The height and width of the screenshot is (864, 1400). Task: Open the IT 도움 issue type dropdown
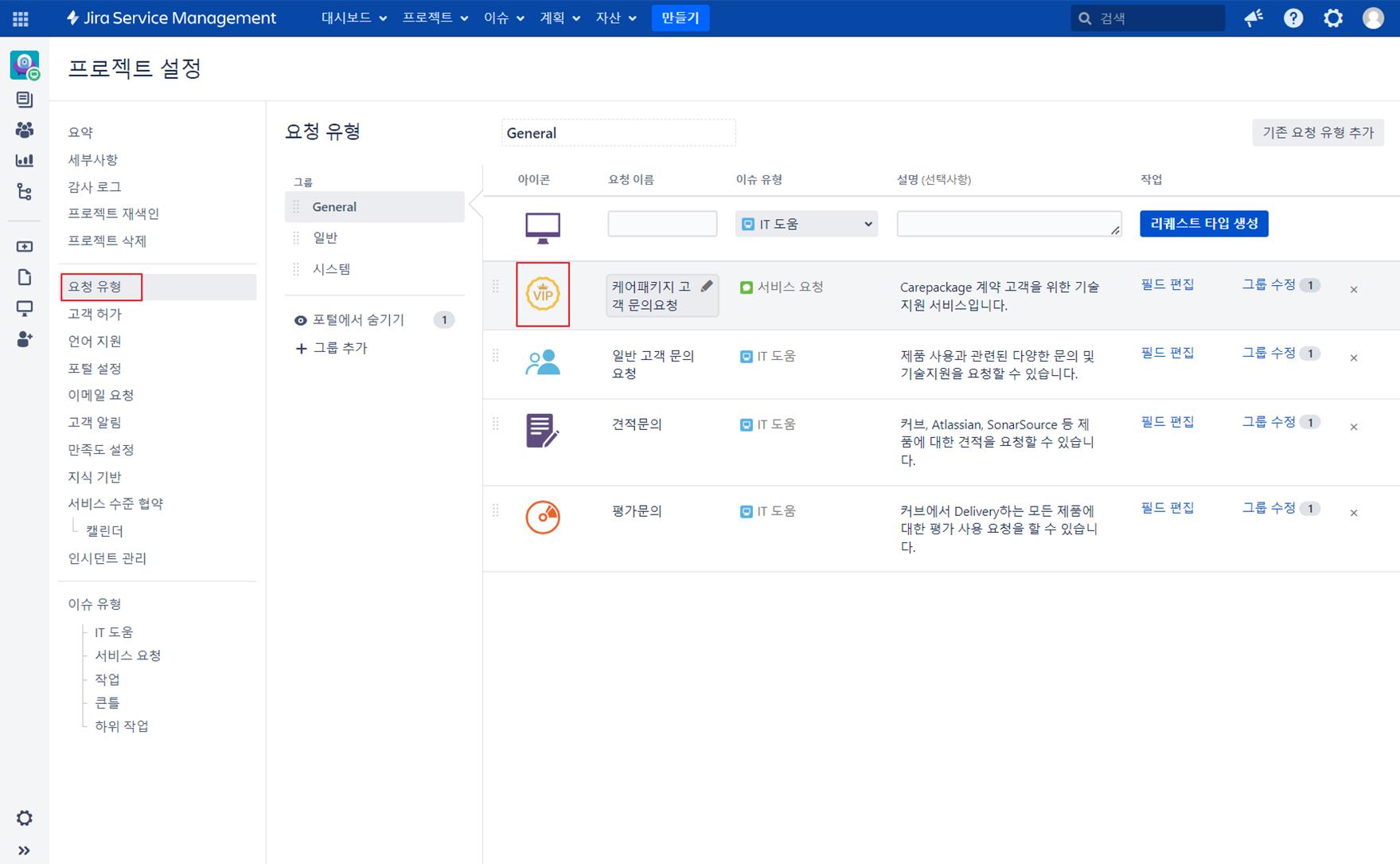[x=806, y=225]
